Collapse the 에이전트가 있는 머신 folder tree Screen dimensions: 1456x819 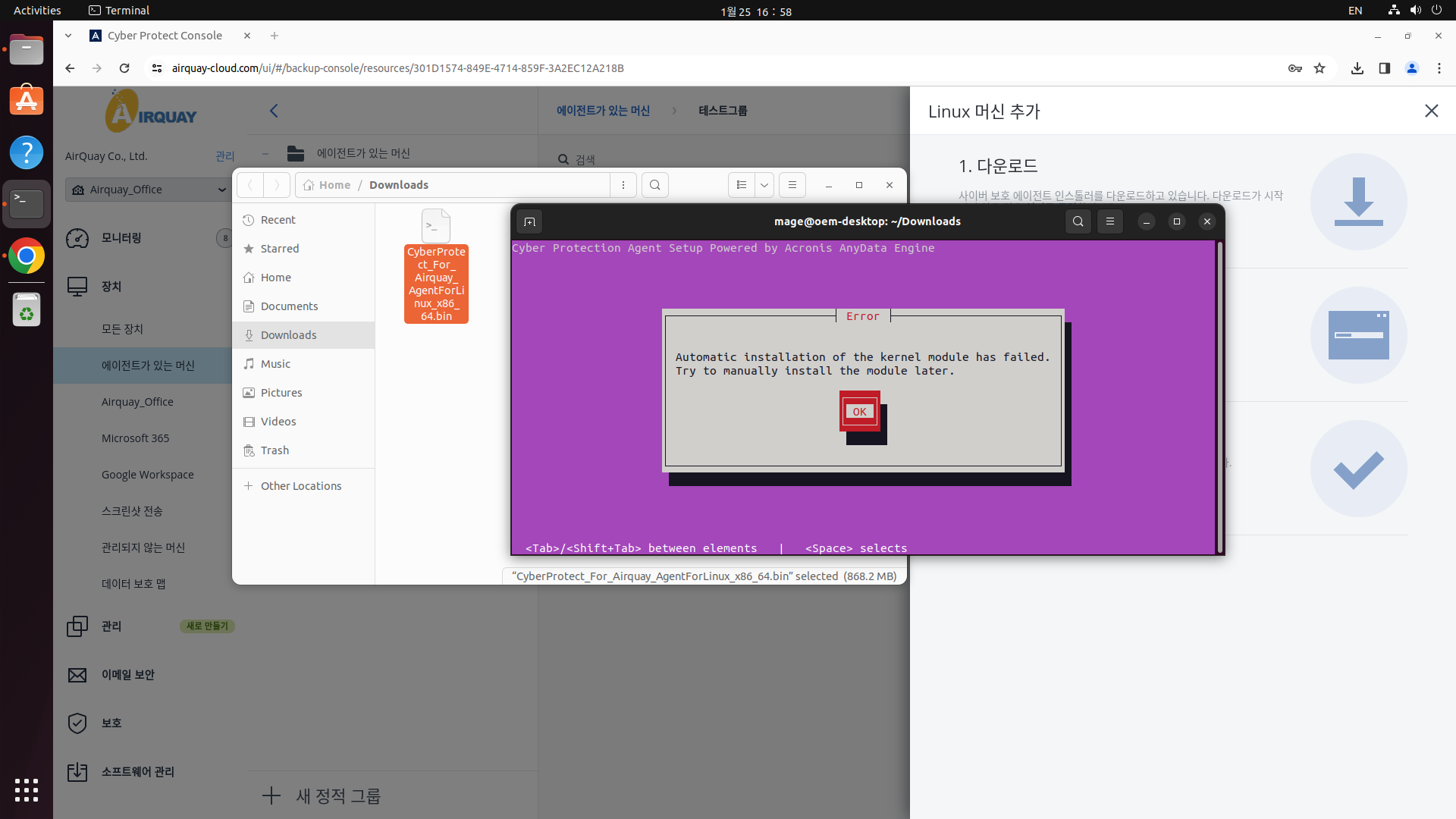coord(265,153)
